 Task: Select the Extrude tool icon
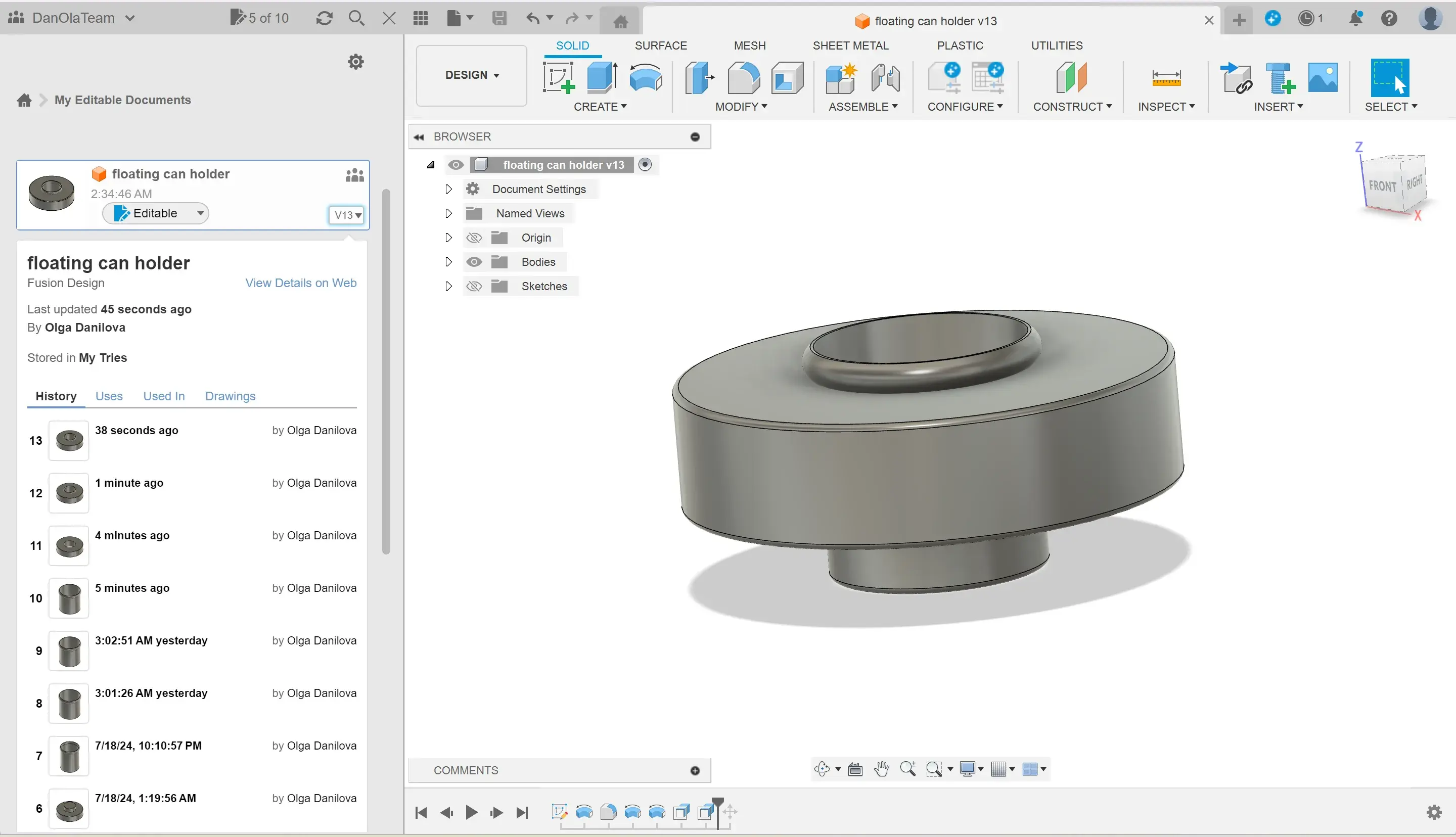pyautogui.click(x=602, y=78)
